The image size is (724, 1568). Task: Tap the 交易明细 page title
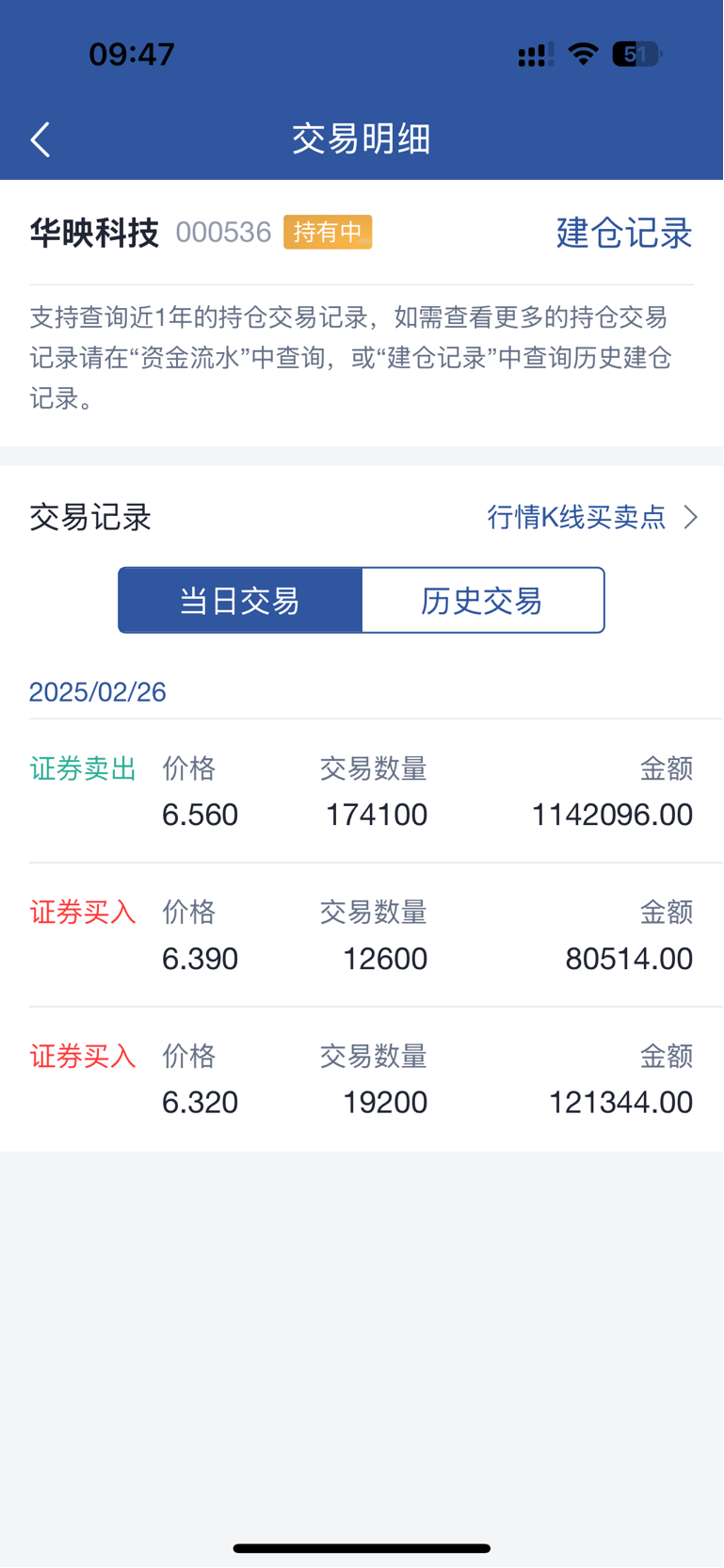click(362, 139)
